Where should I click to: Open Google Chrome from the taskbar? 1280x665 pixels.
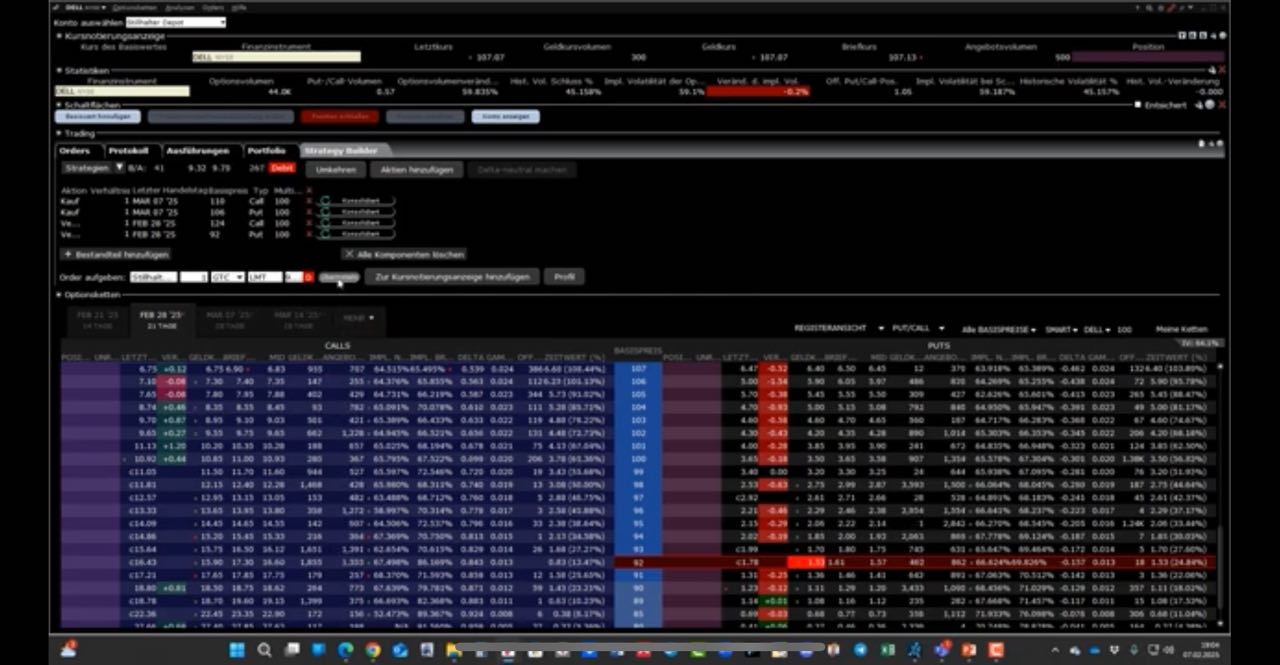click(x=373, y=650)
